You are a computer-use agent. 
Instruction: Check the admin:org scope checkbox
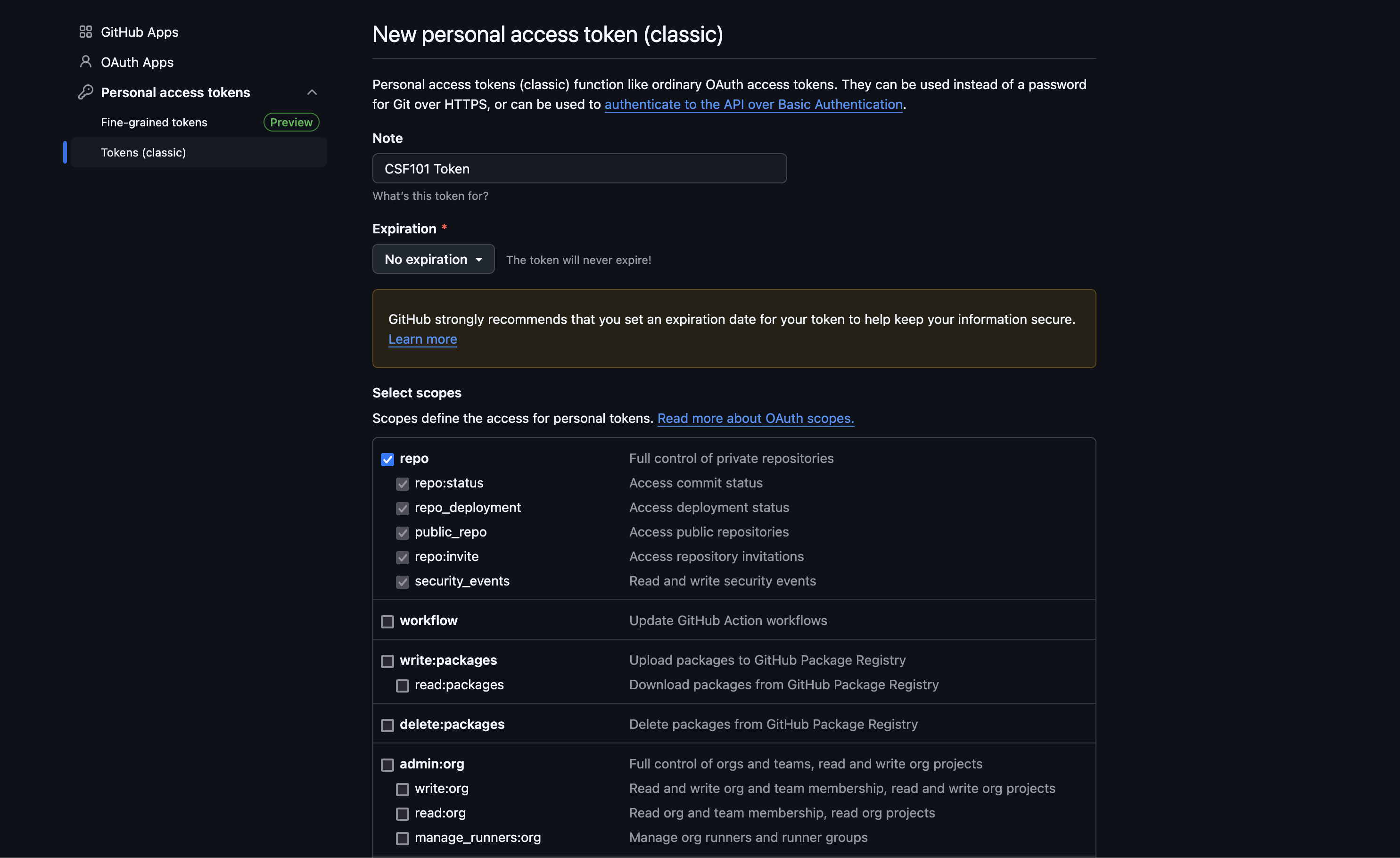(387, 765)
